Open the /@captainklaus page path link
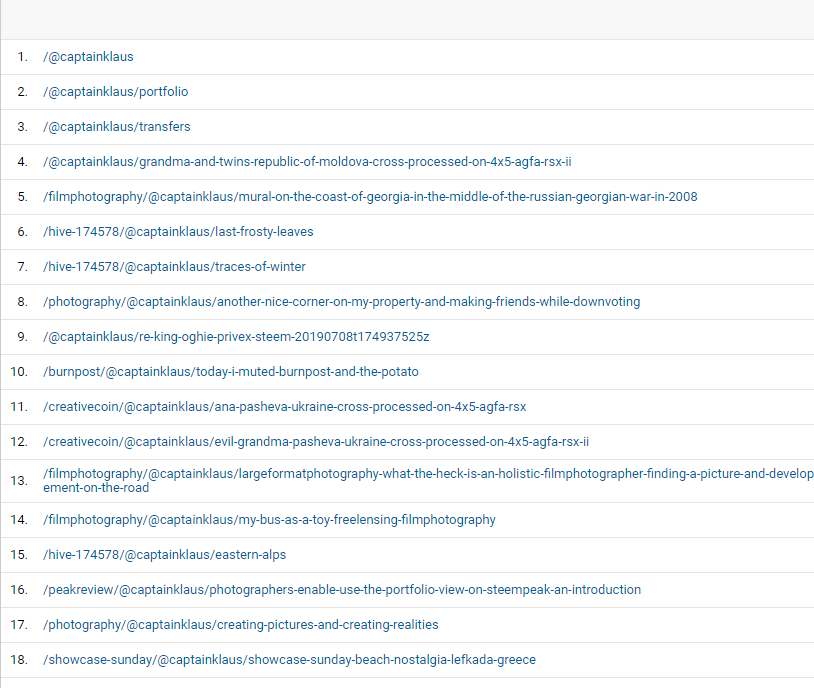814x688 pixels. pos(88,57)
